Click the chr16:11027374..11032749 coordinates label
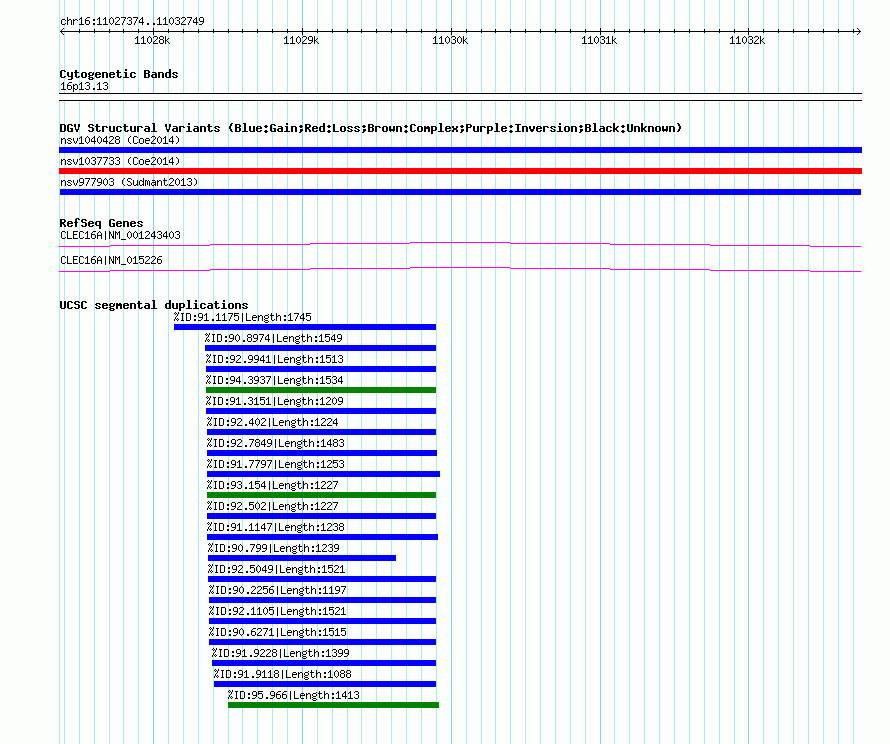Viewport: 890px width, 744px height. pyautogui.click(x=132, y=21)
